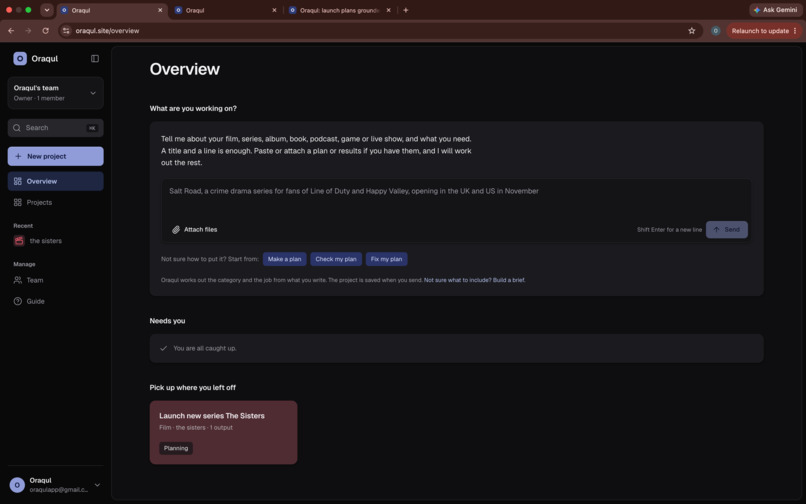Expand the Oraqul account menu chevron
This screenshot has height=504, width=806.
point(97,484)
